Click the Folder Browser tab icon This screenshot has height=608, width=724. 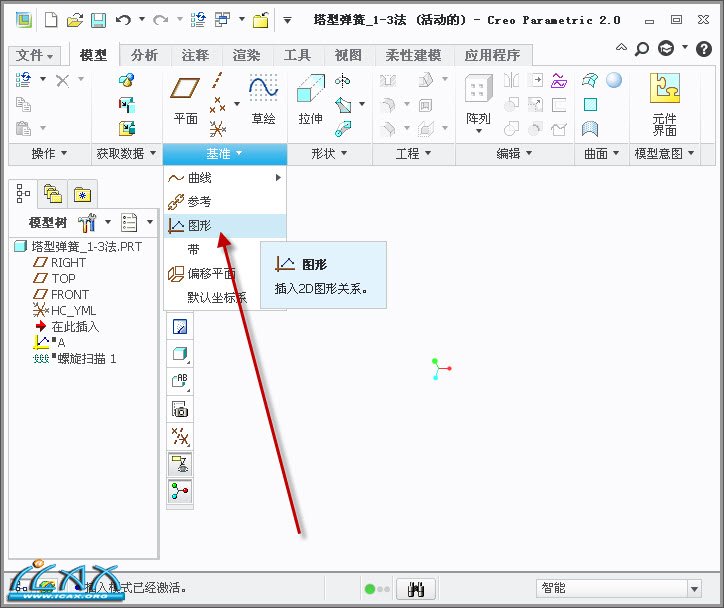pos(53,194)
